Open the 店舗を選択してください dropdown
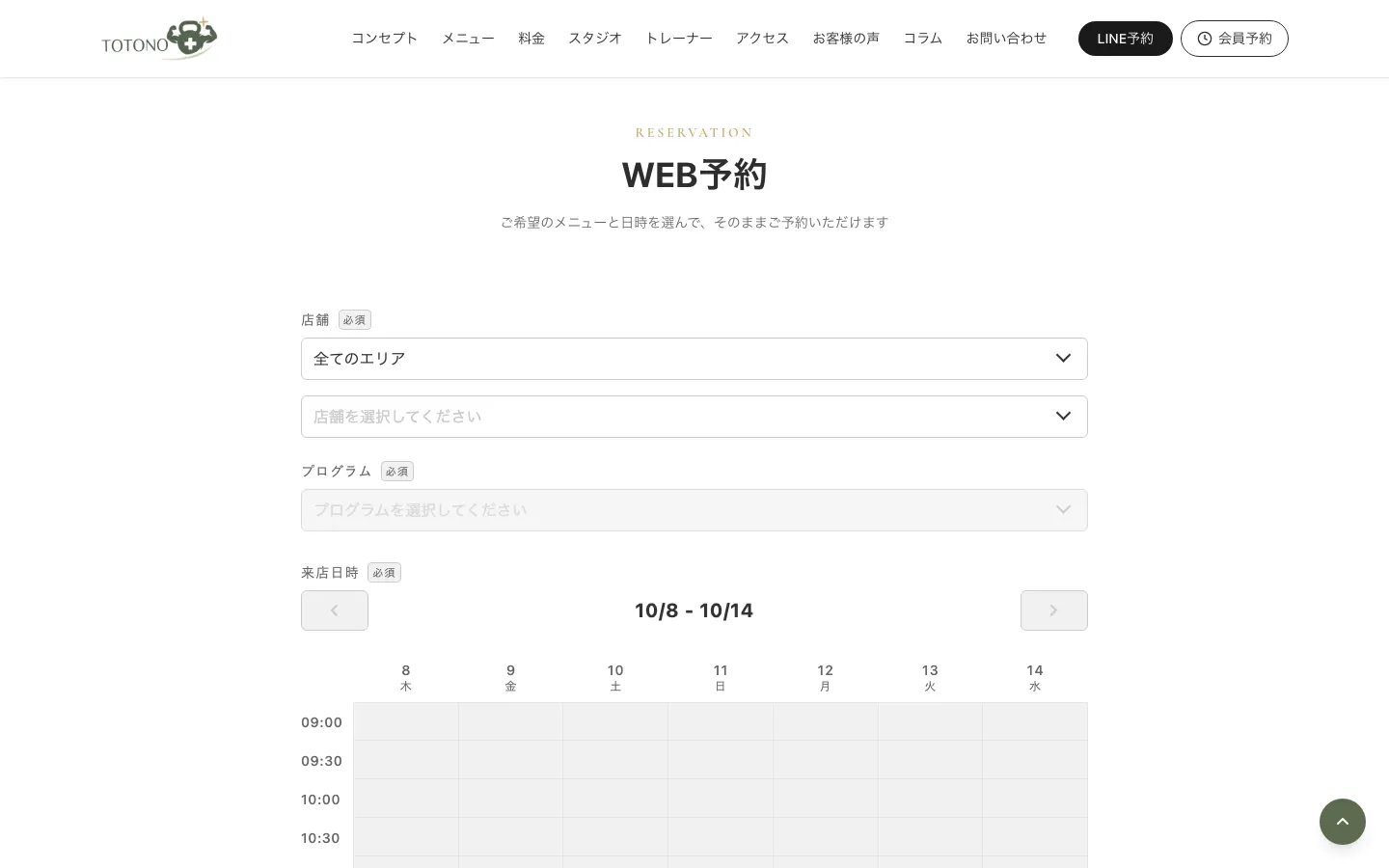Viewport: 1389px width, 868px height. 694,417
